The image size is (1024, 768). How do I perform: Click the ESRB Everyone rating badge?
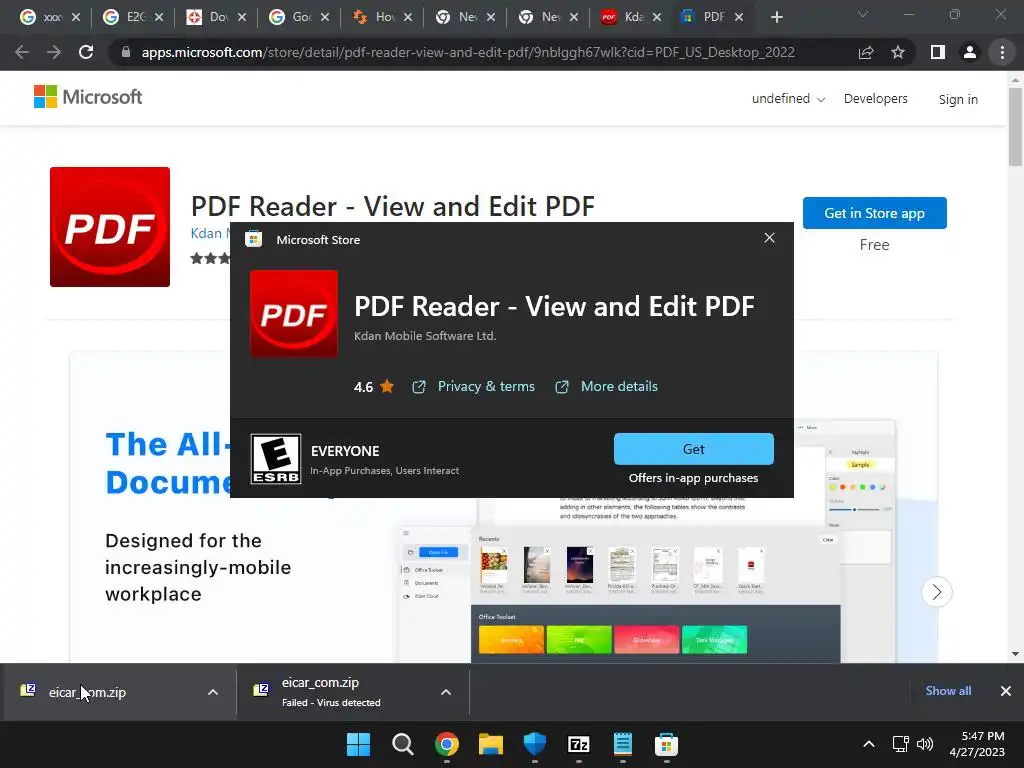(276, 459)
